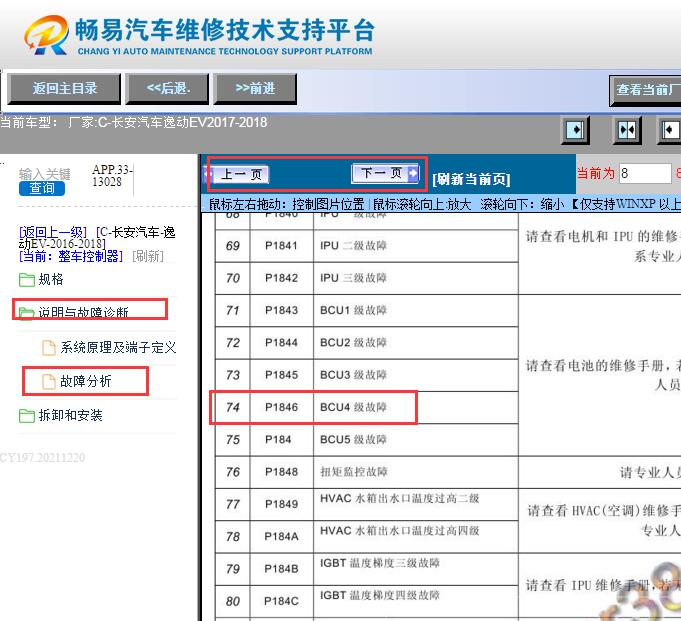Click HVAC 水箱出水口温度过高四级 text
Image resolution: width=681 pixels, height=621 pixels.
400,531
